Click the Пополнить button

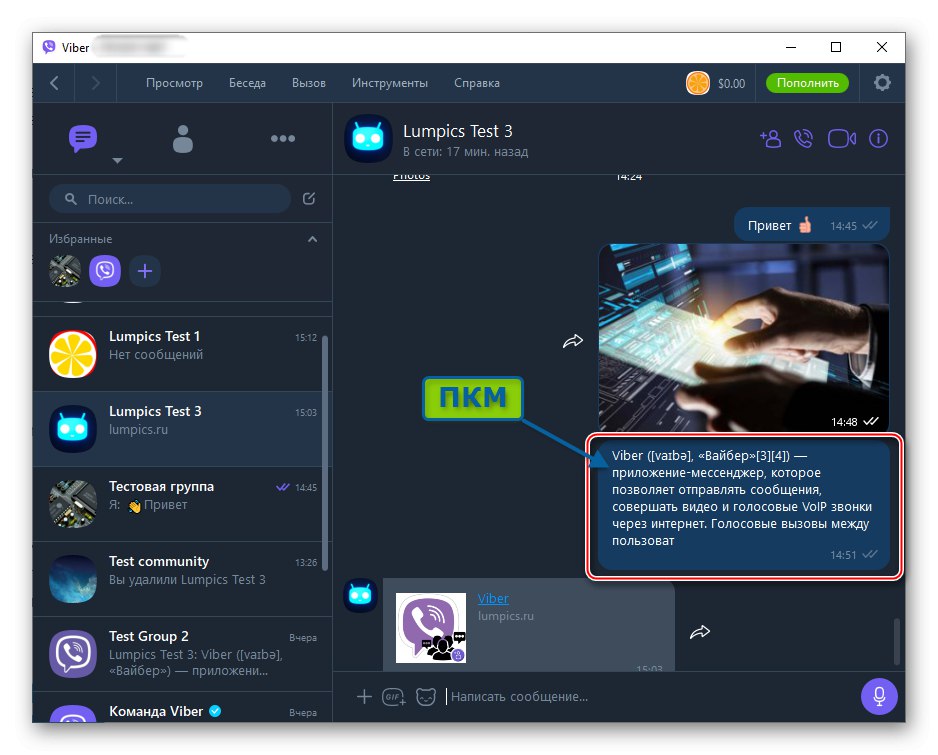pyautogui.click(x=808, y=83)
